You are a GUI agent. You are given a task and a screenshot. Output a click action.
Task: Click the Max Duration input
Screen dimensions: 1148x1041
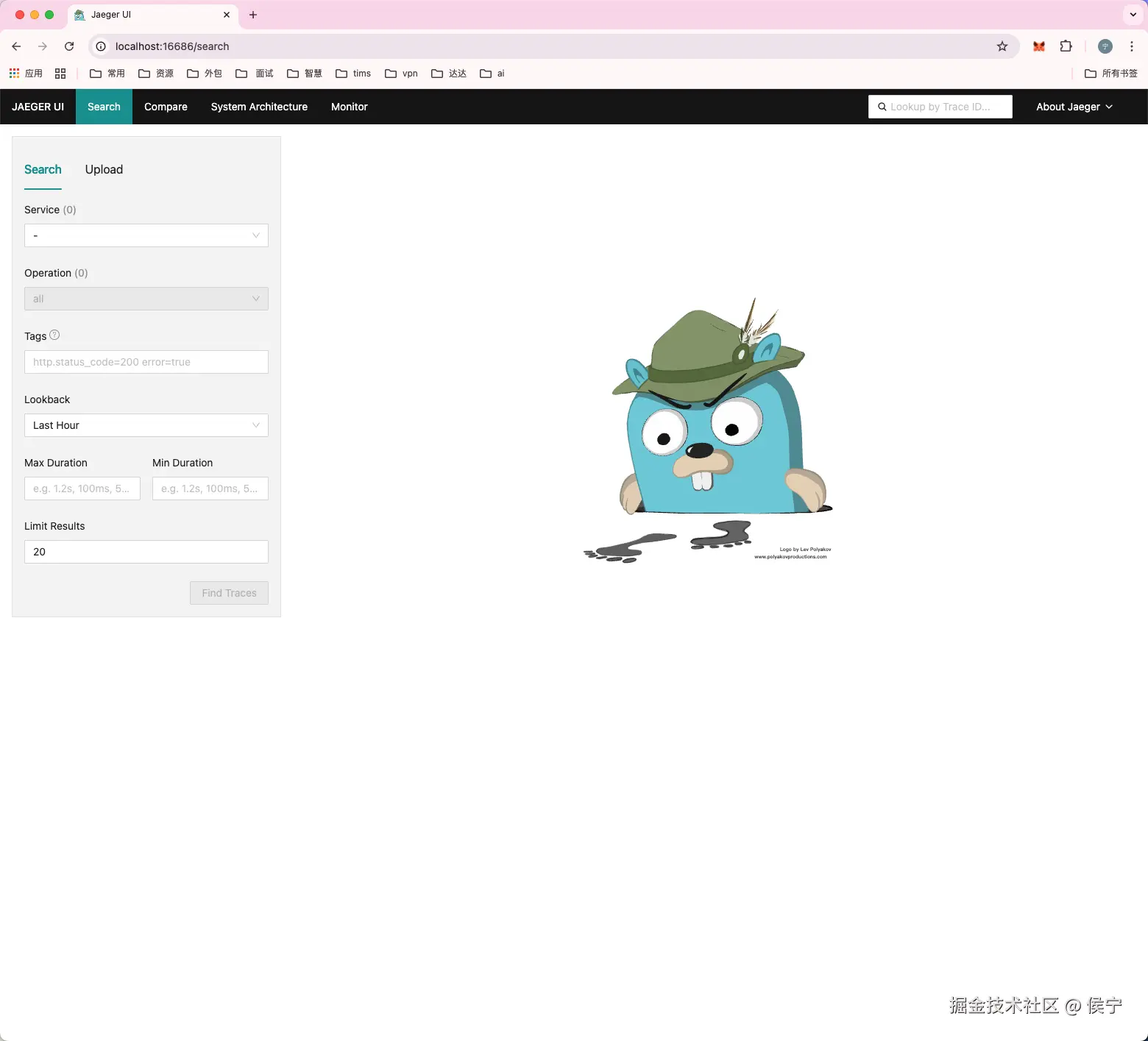click(x=82, y=488)
